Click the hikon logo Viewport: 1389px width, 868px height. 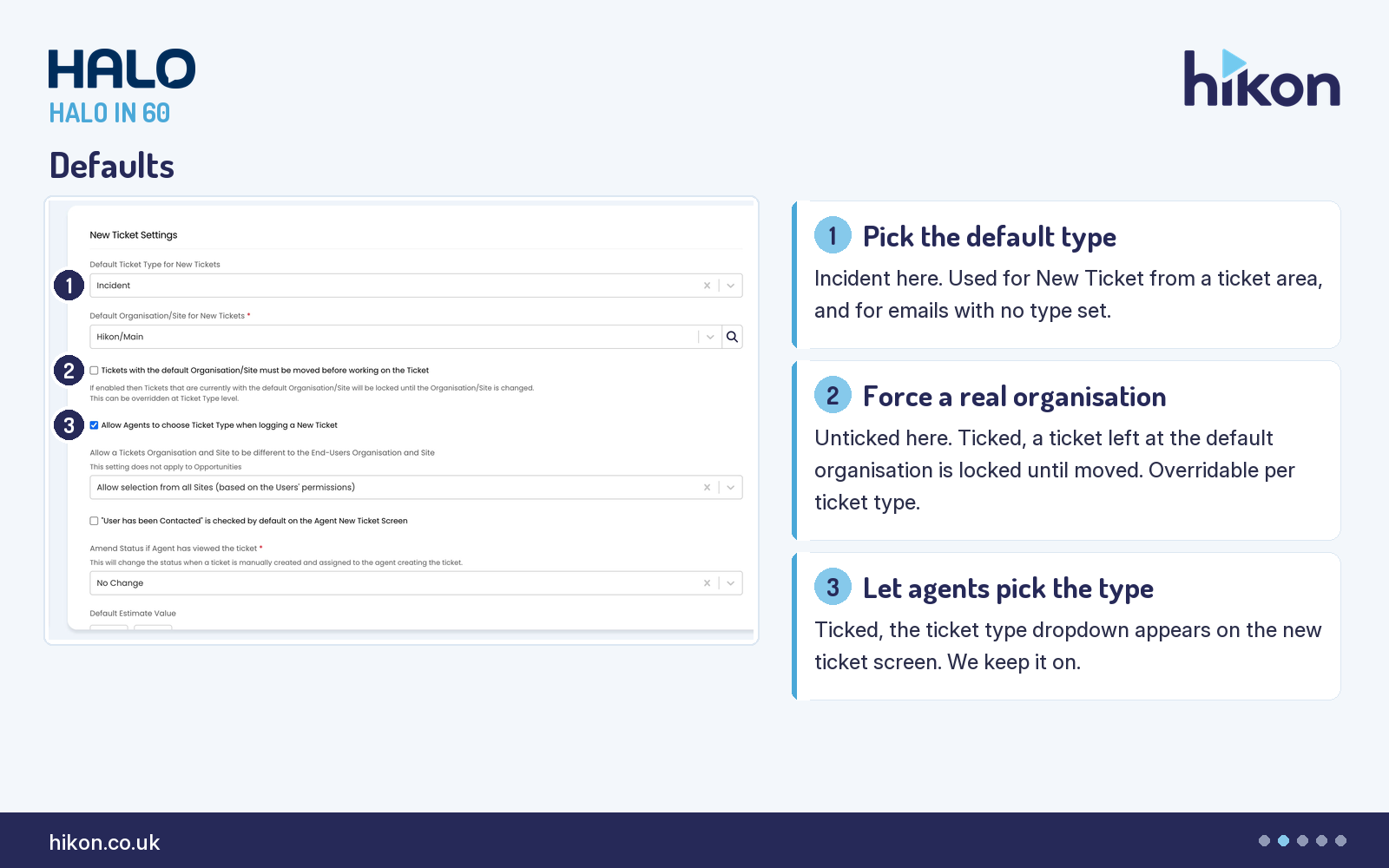click(1261, 78)
